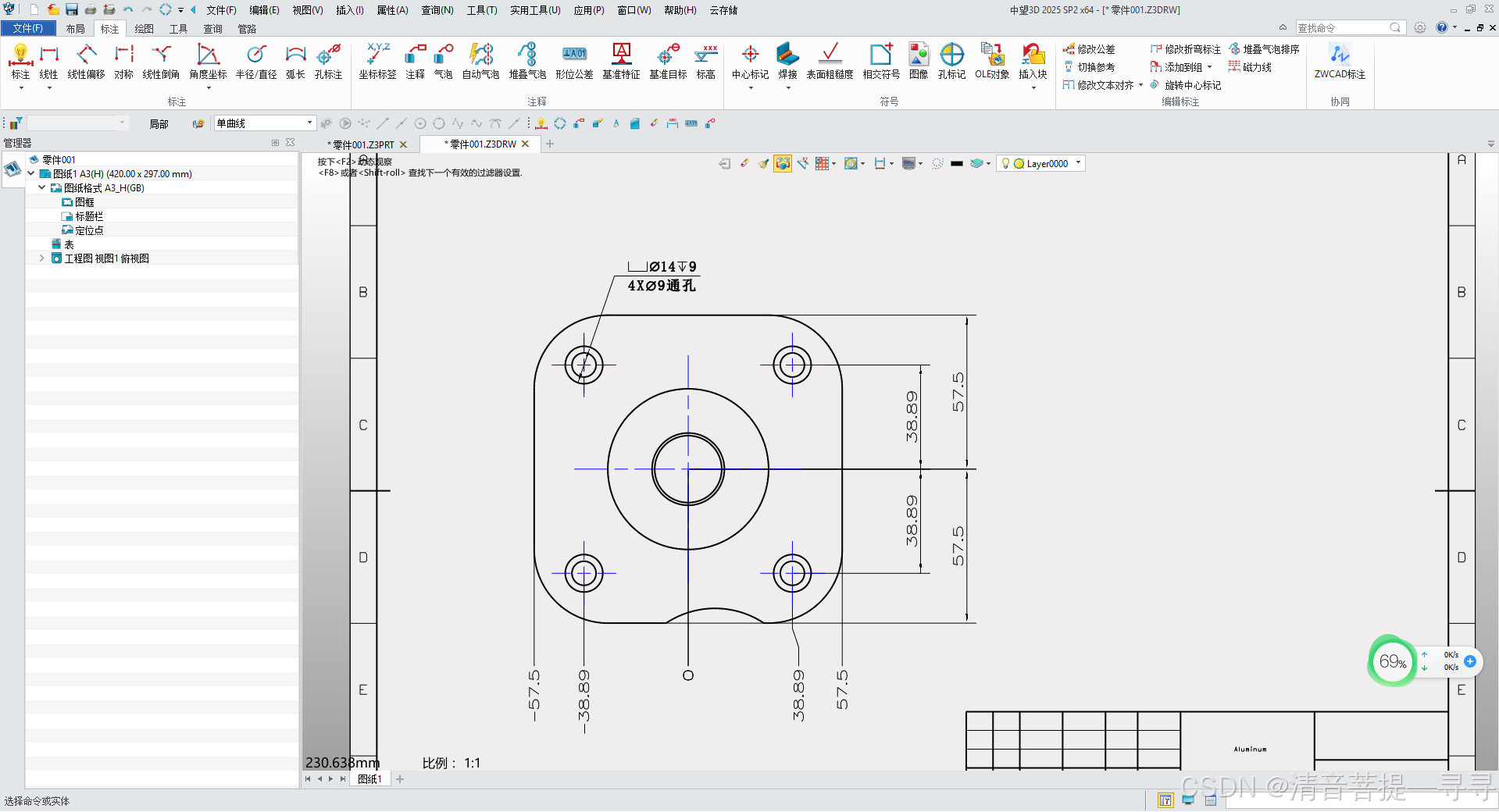Collapse the 图纸1 A3(H) tree node
The height and width of the screenshot is (812, 1499).
pos(31,174)
